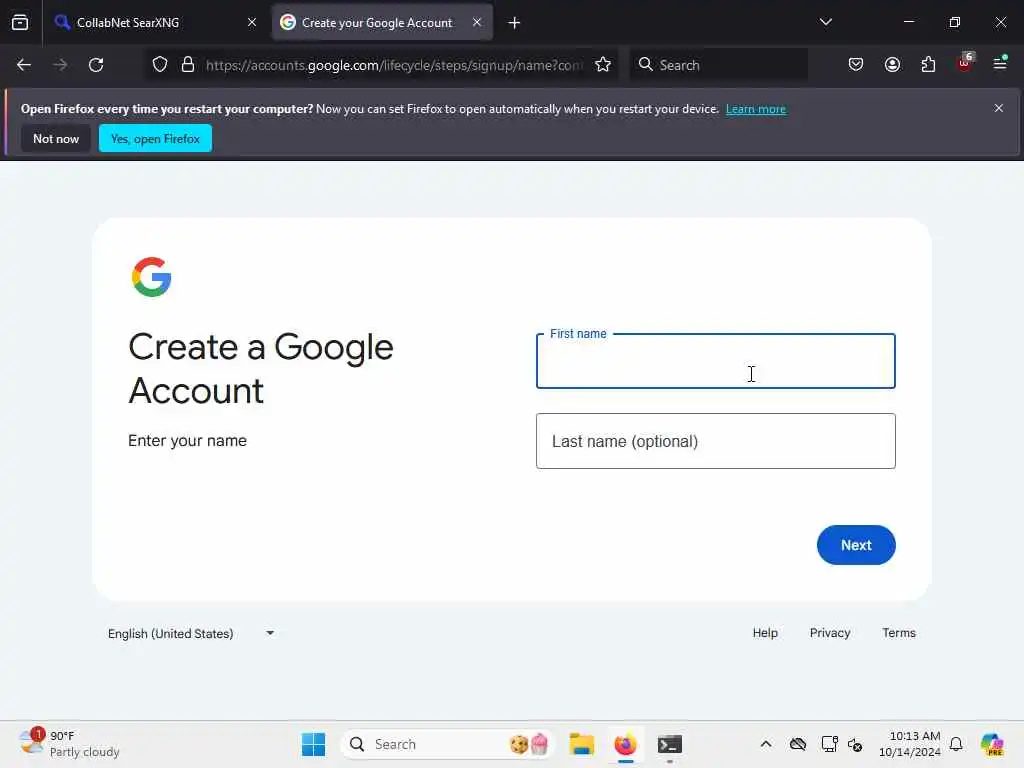Choose Not now on the startup prompt

click(56, 138)
